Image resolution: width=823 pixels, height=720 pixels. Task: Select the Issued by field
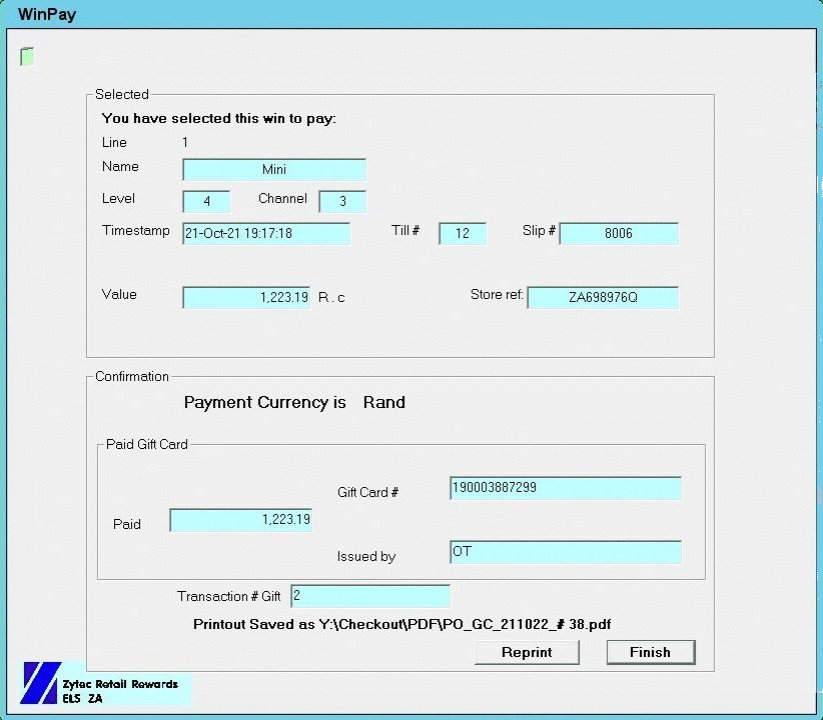tap(565, 552)
